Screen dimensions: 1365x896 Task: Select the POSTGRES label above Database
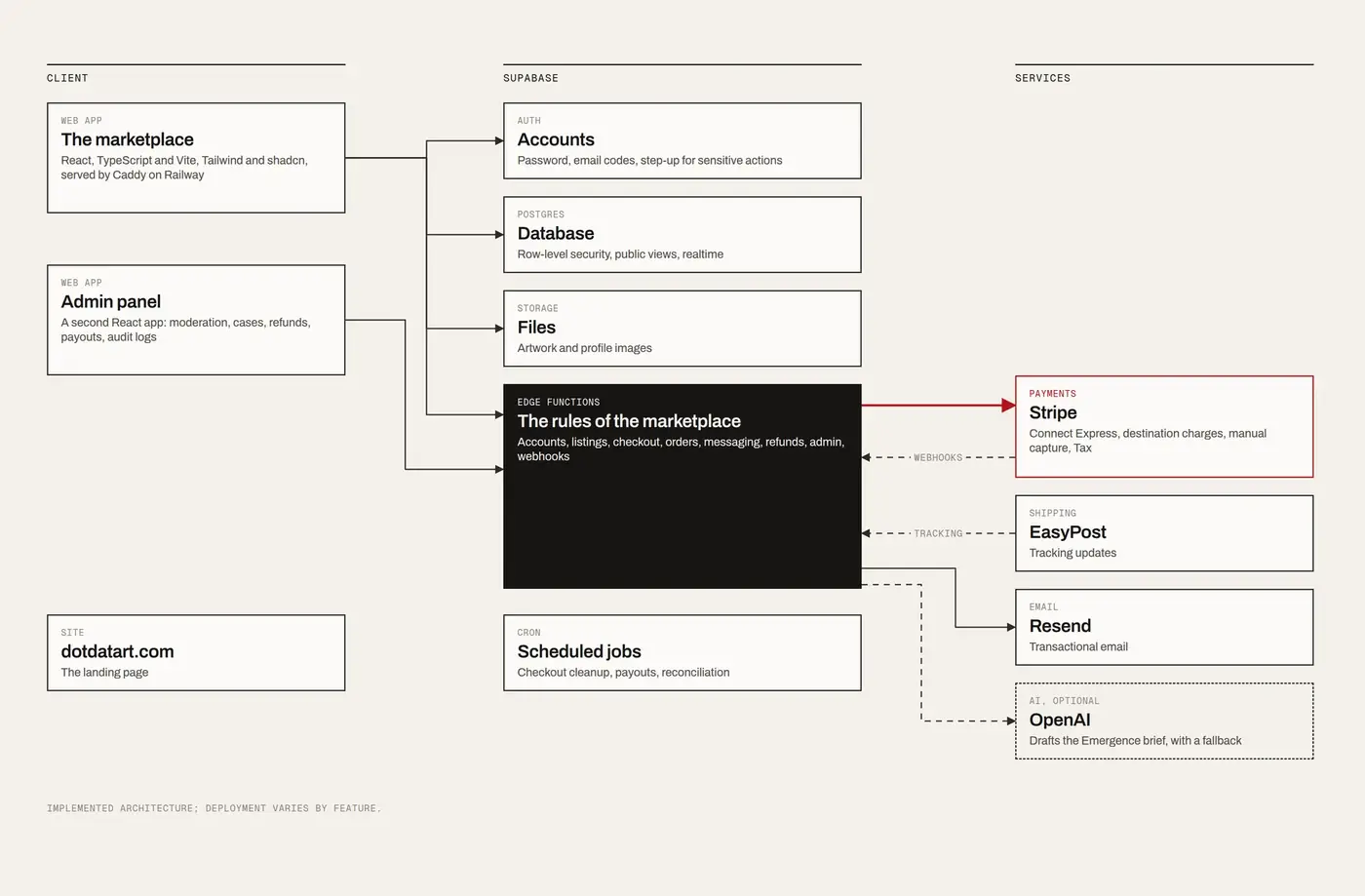click(x=540, y=214)
